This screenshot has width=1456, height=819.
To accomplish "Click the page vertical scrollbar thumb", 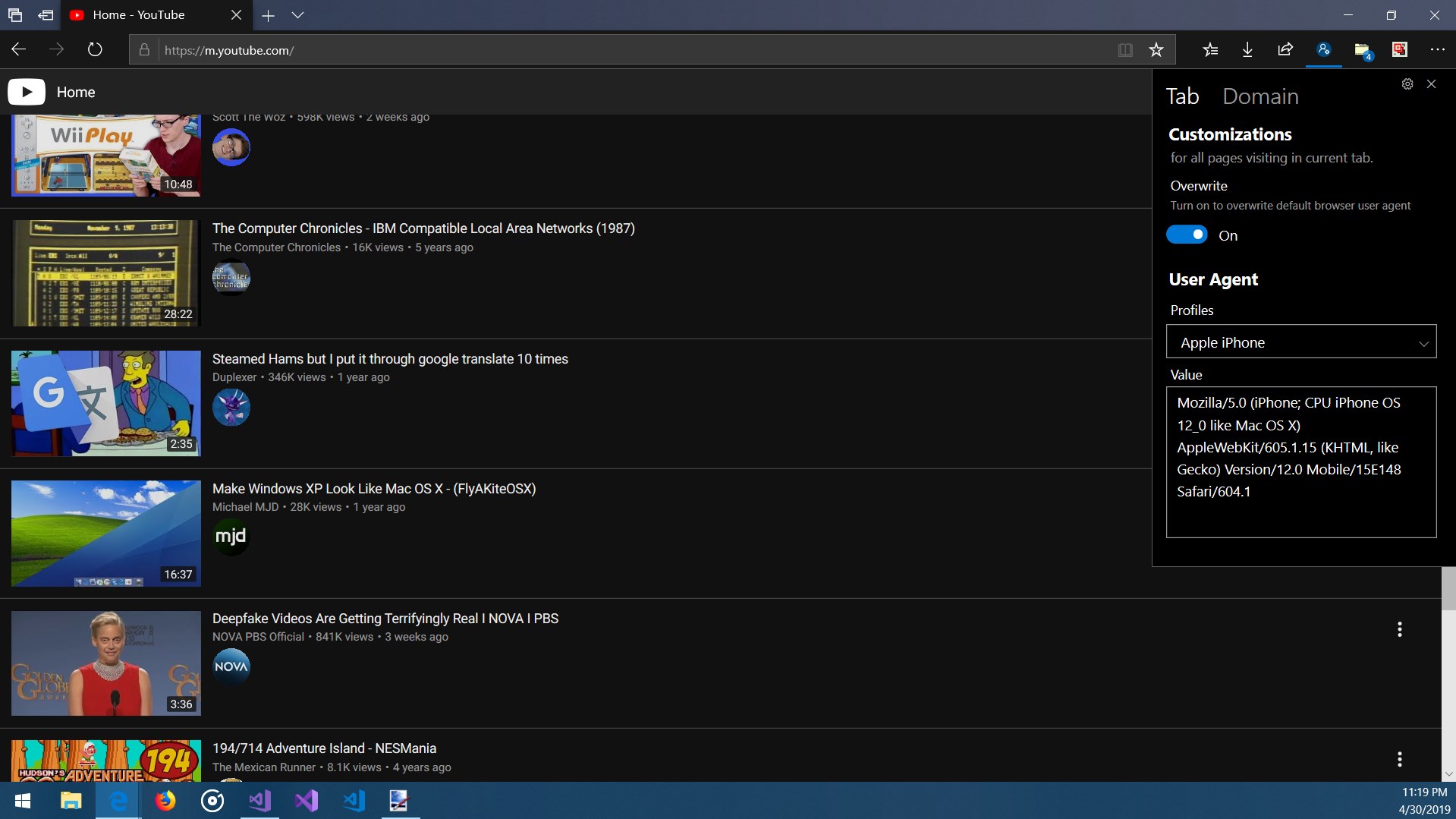I will point(1448,588).
